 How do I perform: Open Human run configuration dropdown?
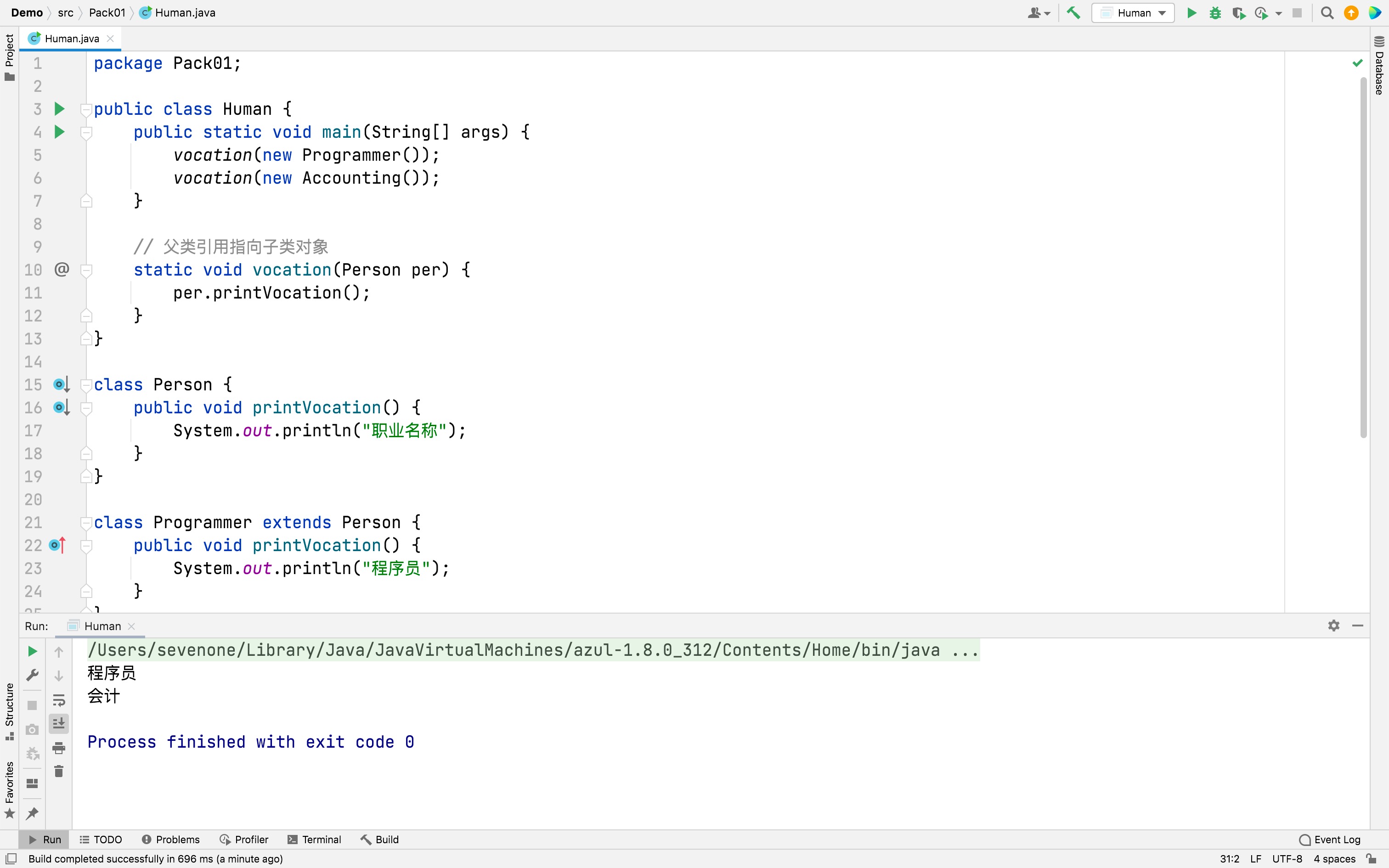[x=1133, y=13]
